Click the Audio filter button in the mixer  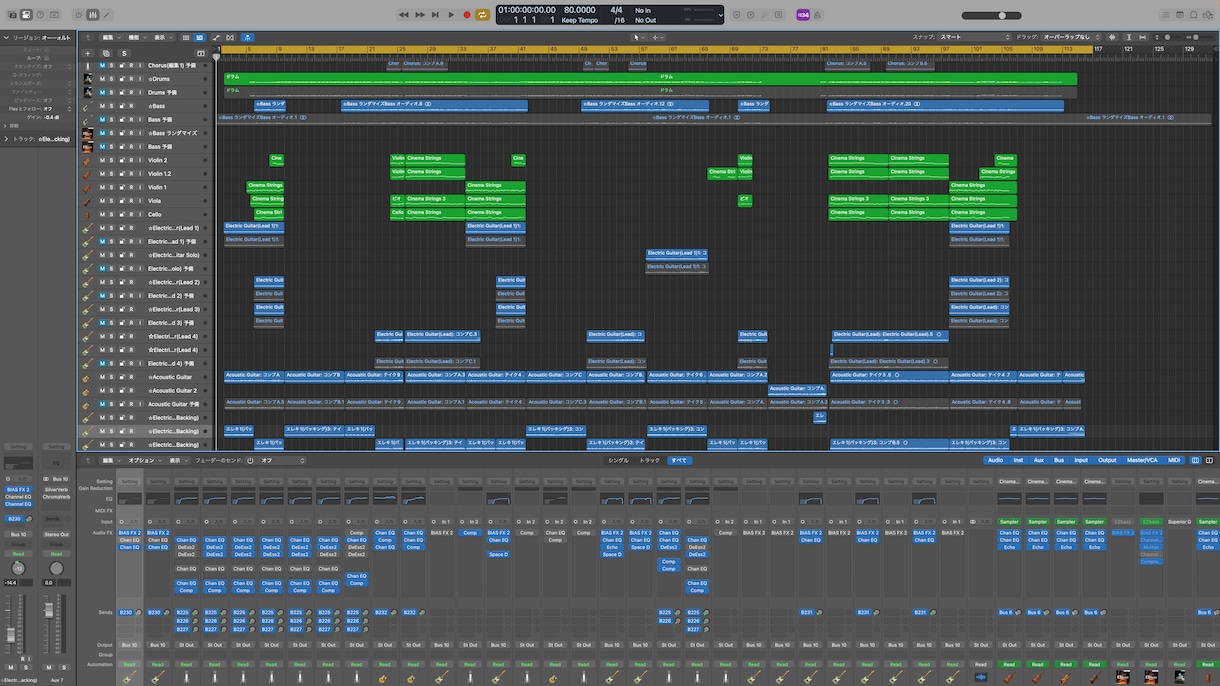(995, 461)
